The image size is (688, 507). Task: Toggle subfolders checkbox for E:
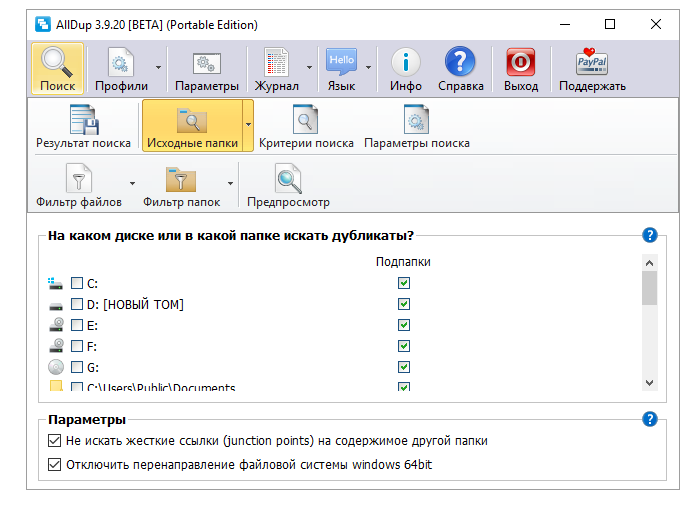pyautogui.click(x=404, y=325)
